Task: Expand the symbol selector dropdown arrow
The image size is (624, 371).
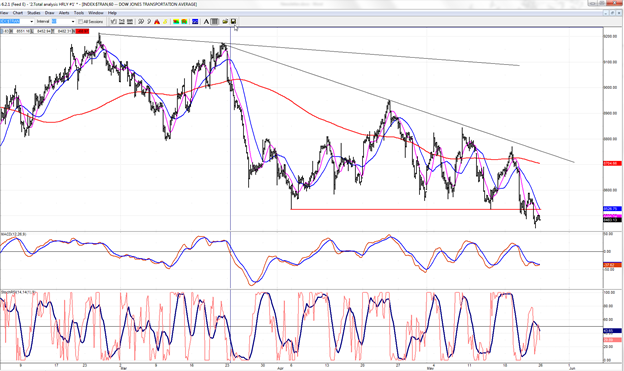Action: coord(32,21)
